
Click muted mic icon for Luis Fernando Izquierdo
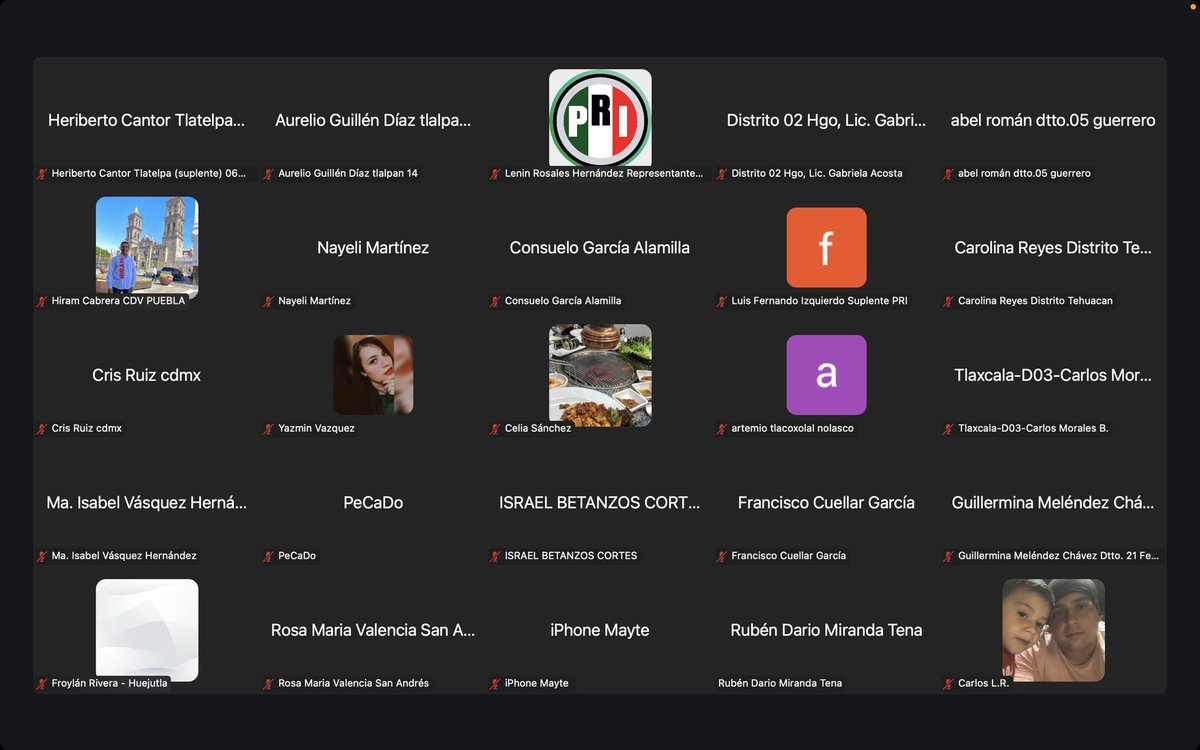[x=722, y=301]
